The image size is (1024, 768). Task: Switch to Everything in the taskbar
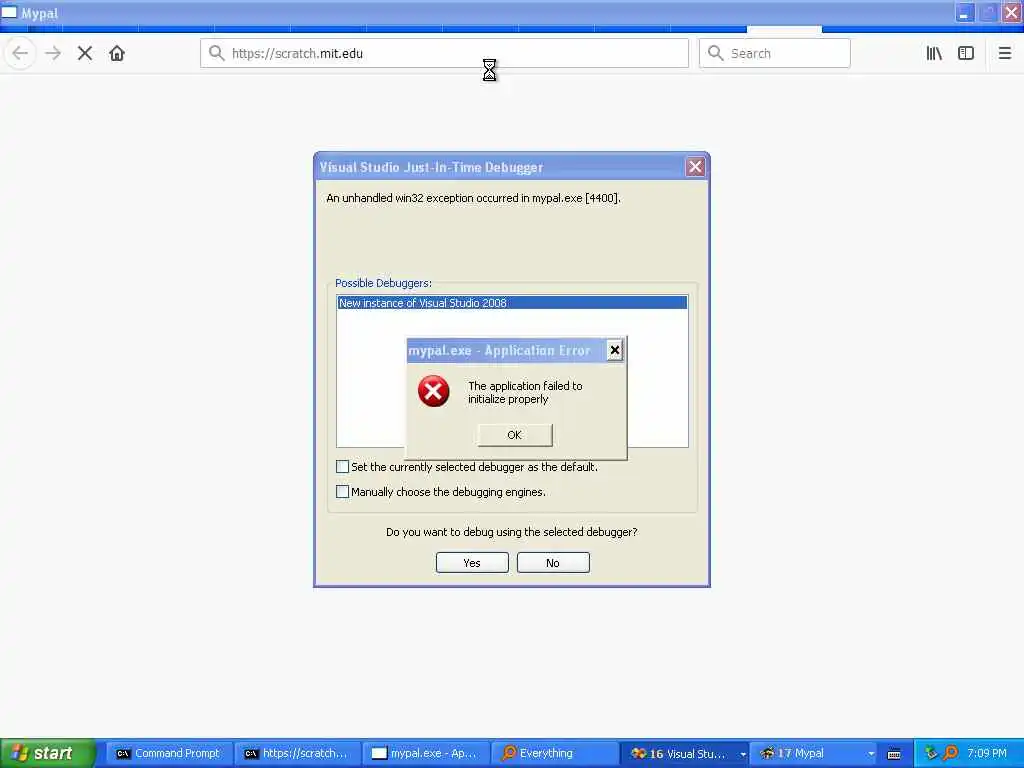click(552, 753)
